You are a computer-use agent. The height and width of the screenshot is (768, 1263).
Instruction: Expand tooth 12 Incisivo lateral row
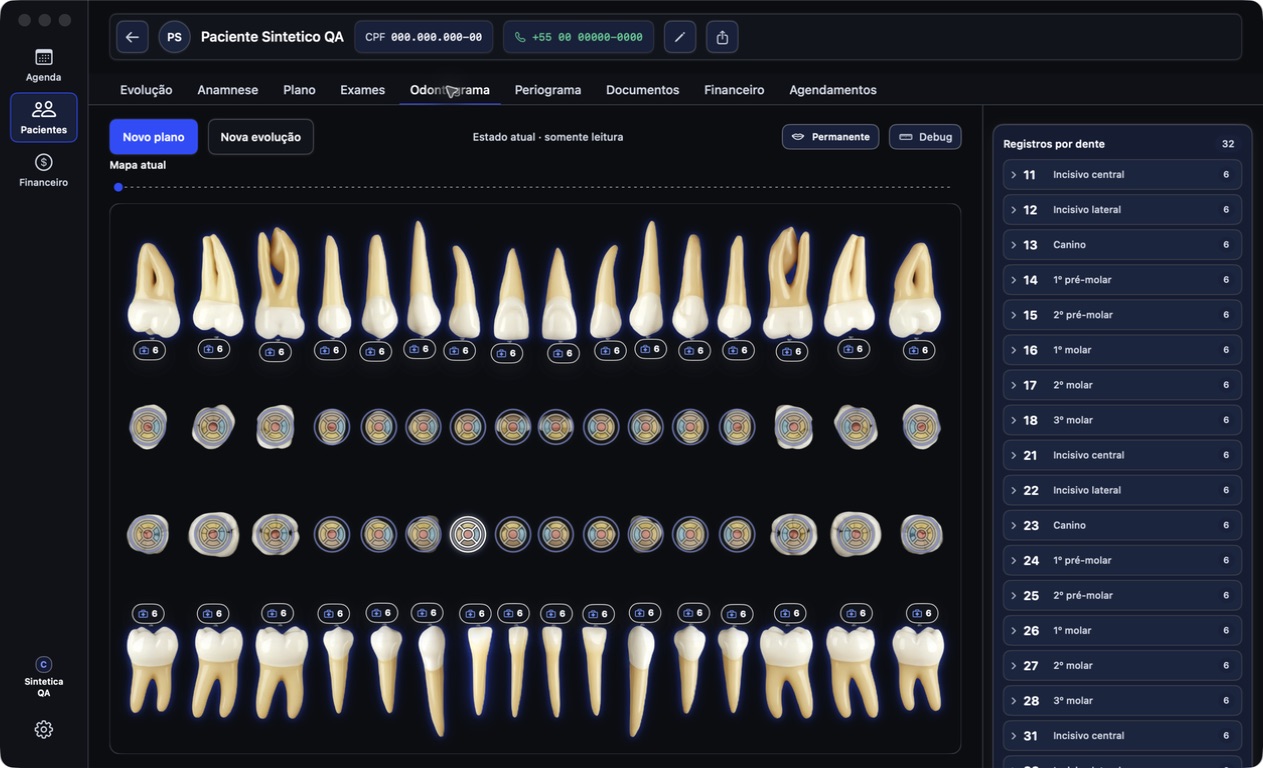point(1122,210)
